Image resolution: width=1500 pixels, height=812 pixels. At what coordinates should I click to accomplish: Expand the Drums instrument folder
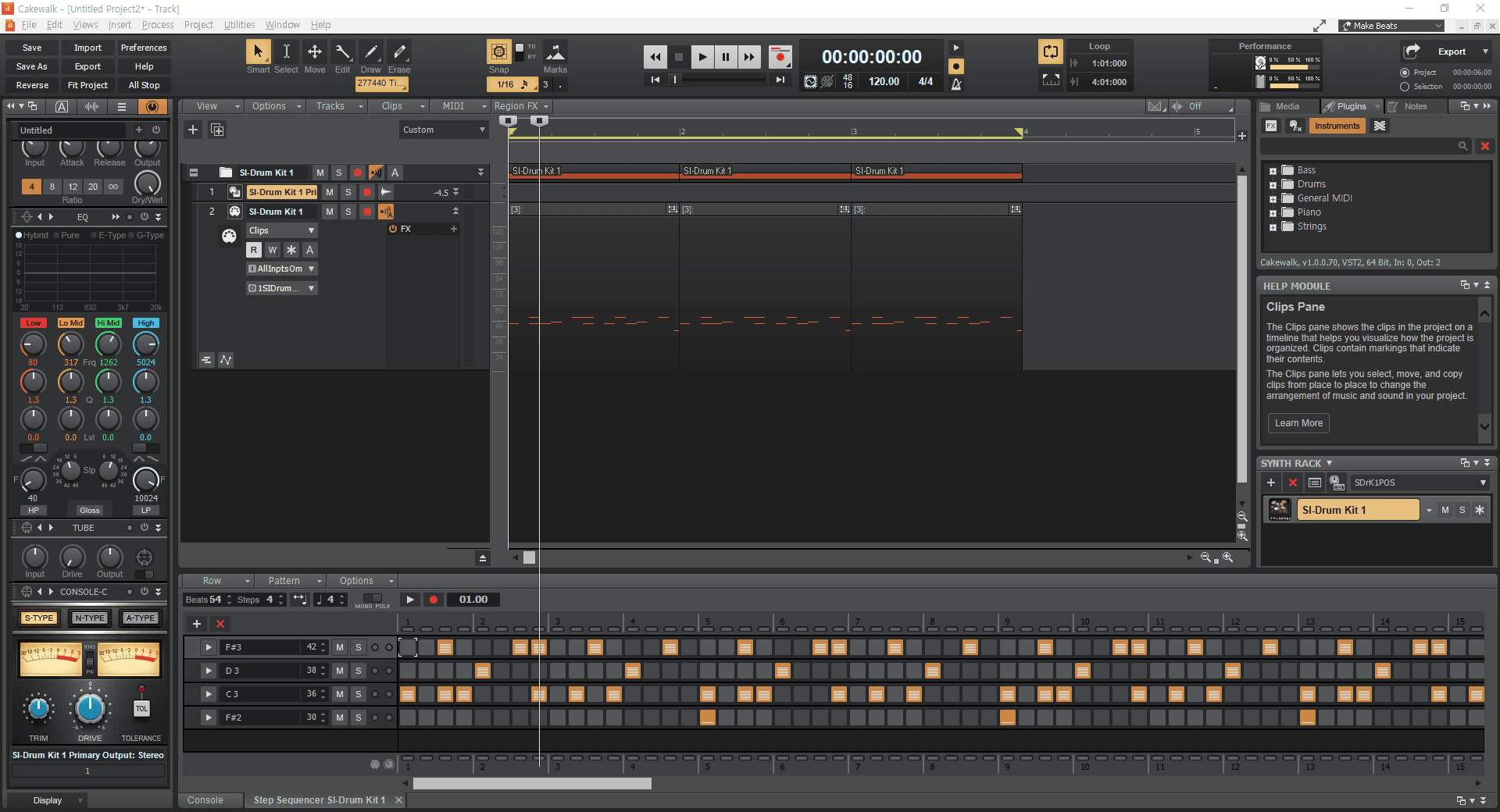[x=1273, y=185]
